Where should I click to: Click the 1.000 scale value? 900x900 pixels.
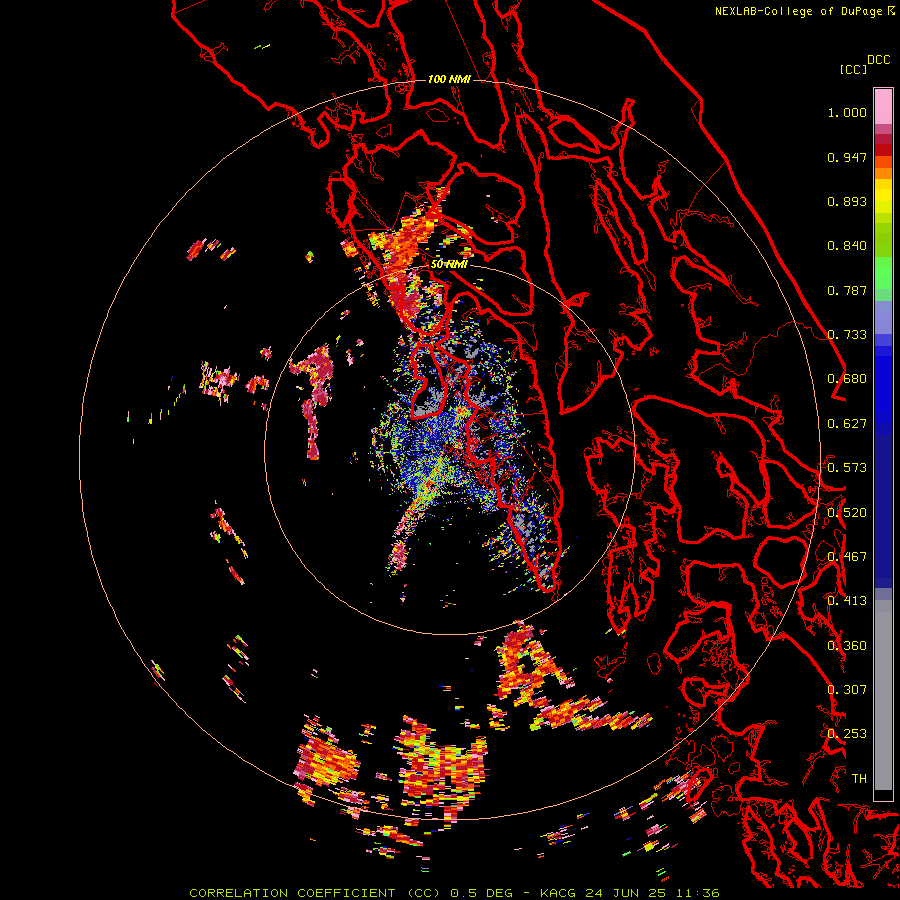(847, 112)
